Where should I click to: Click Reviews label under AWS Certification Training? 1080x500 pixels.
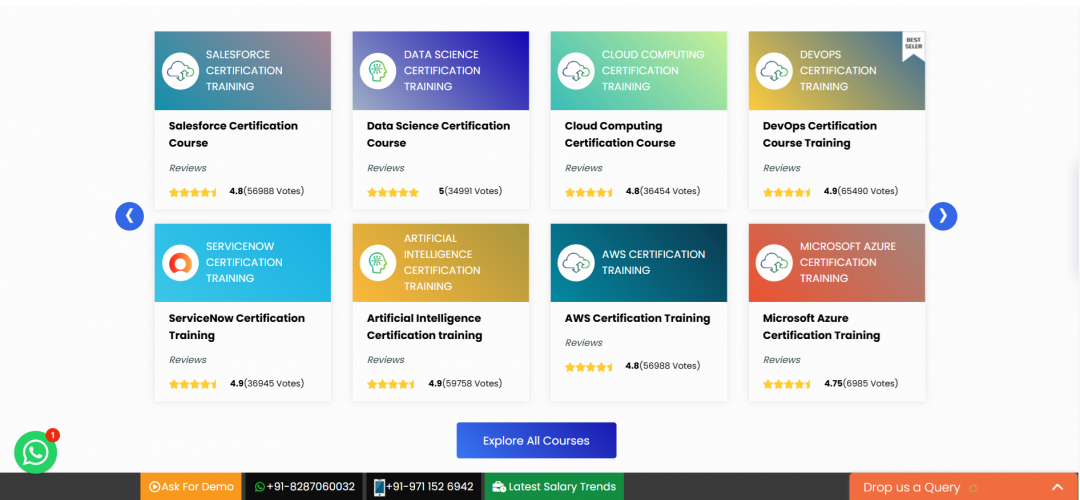click(583, 342)
